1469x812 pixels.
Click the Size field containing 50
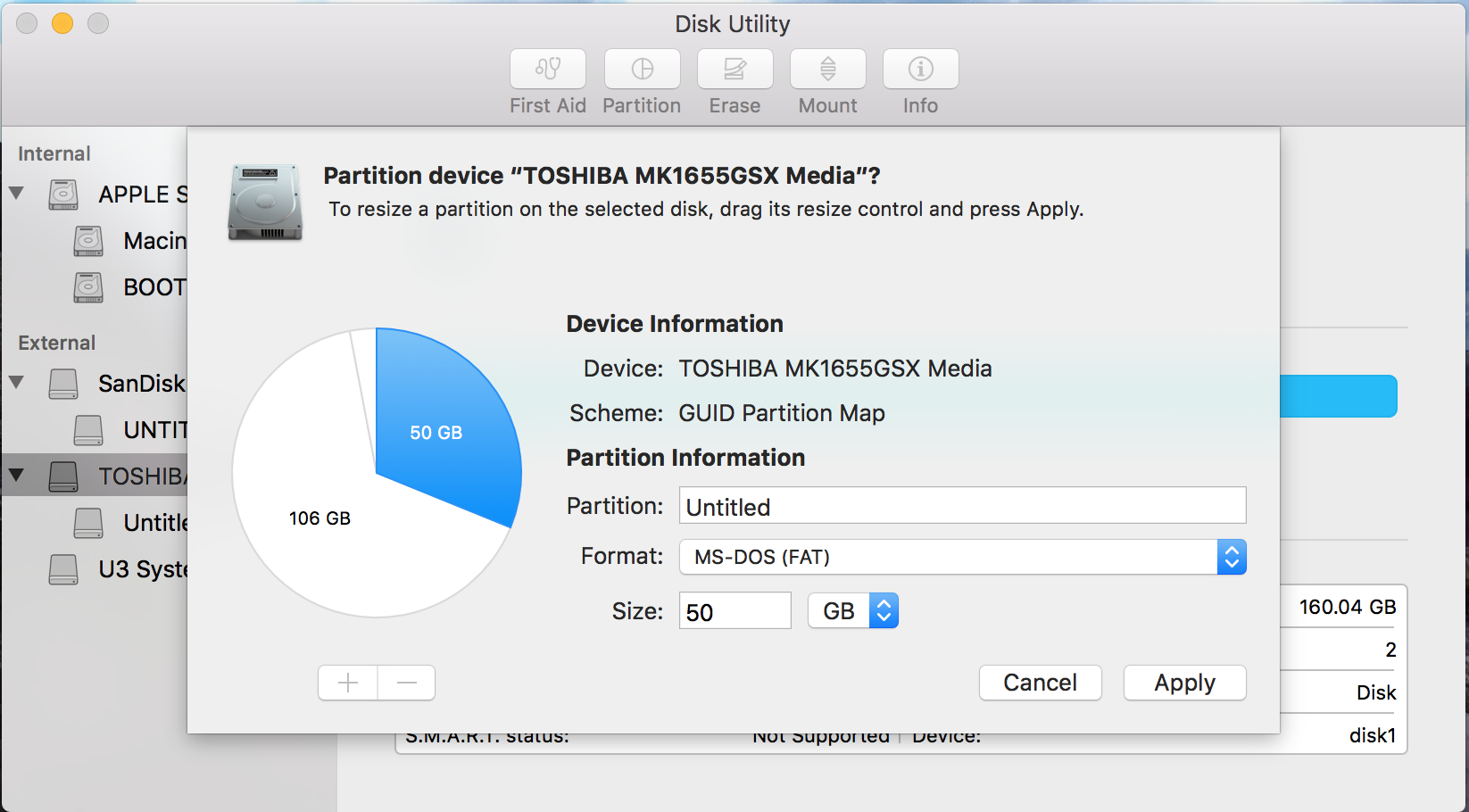tap(735, 610)
